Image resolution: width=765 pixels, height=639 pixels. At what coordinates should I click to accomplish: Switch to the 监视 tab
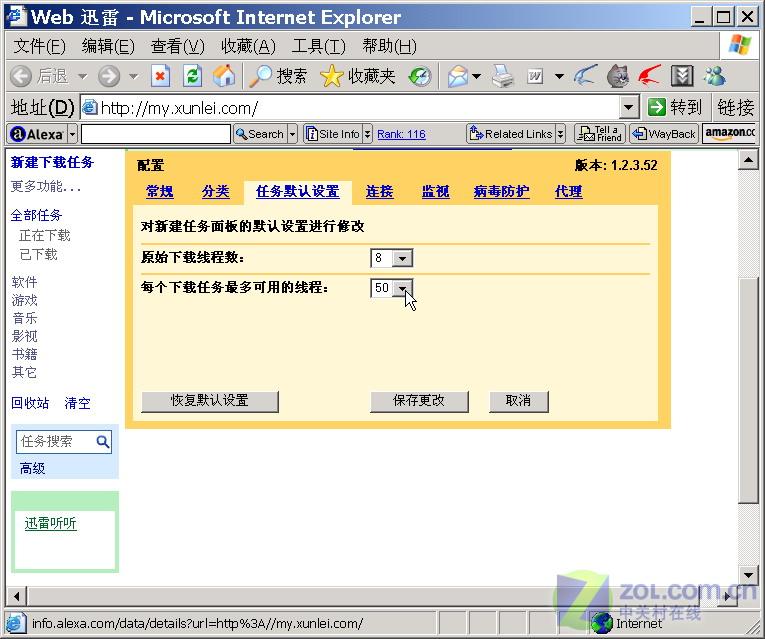[435, 192]
